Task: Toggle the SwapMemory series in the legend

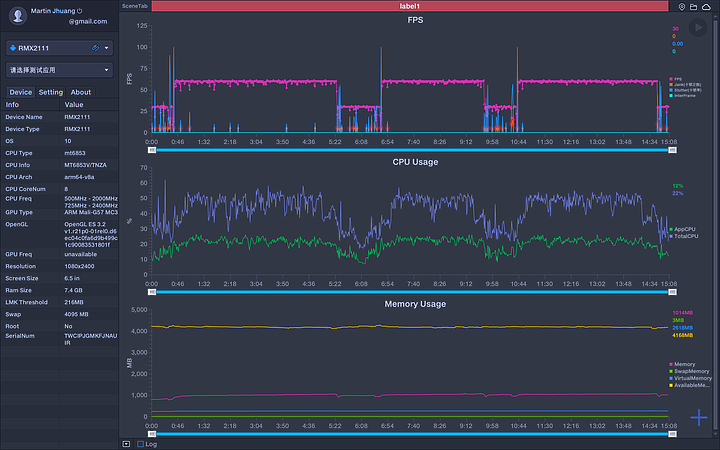Action: click(x=689, y=371)
